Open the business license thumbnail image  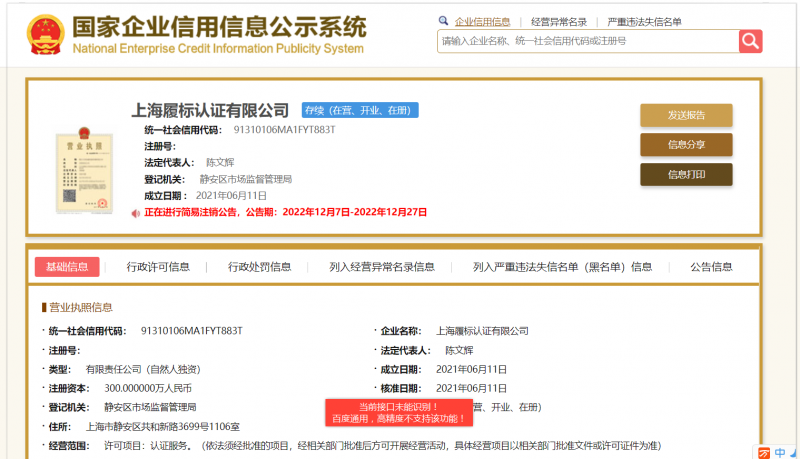click(85, 170)
